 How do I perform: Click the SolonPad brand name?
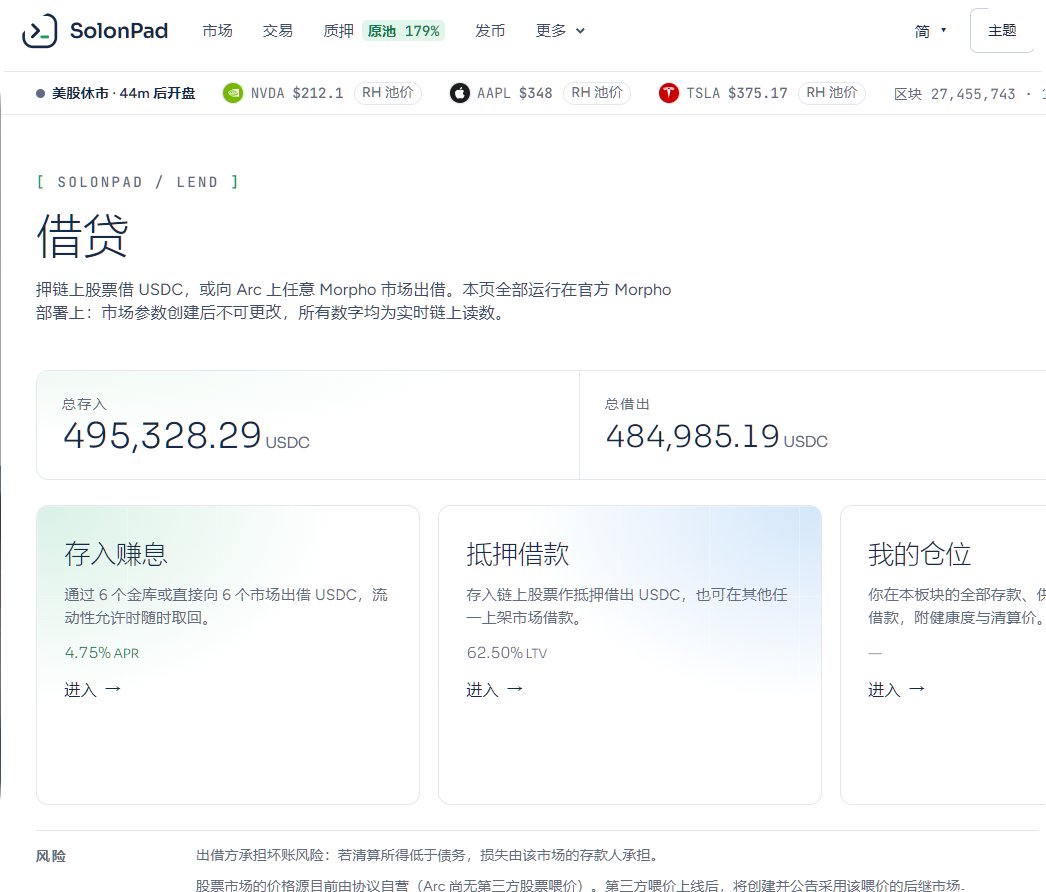119,31
